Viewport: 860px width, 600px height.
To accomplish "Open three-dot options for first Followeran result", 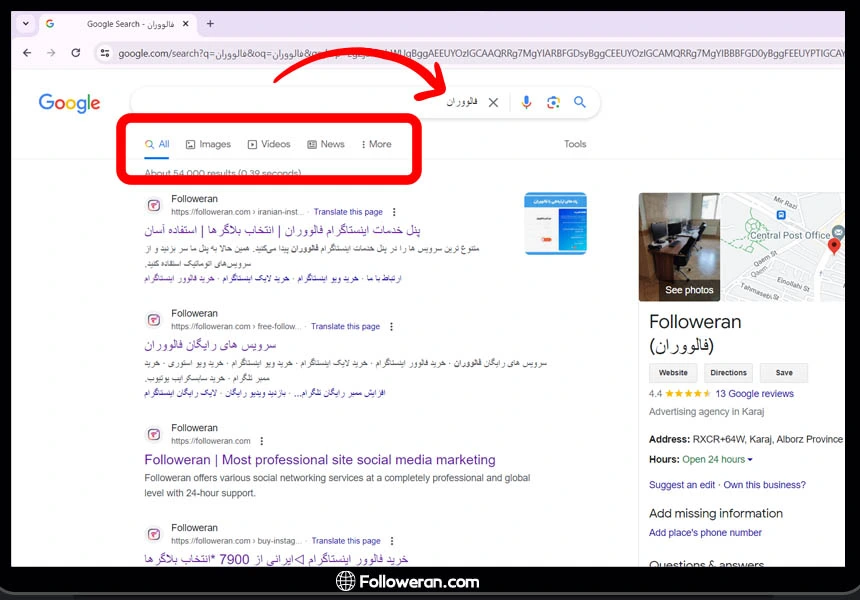I will click(395, 212).
